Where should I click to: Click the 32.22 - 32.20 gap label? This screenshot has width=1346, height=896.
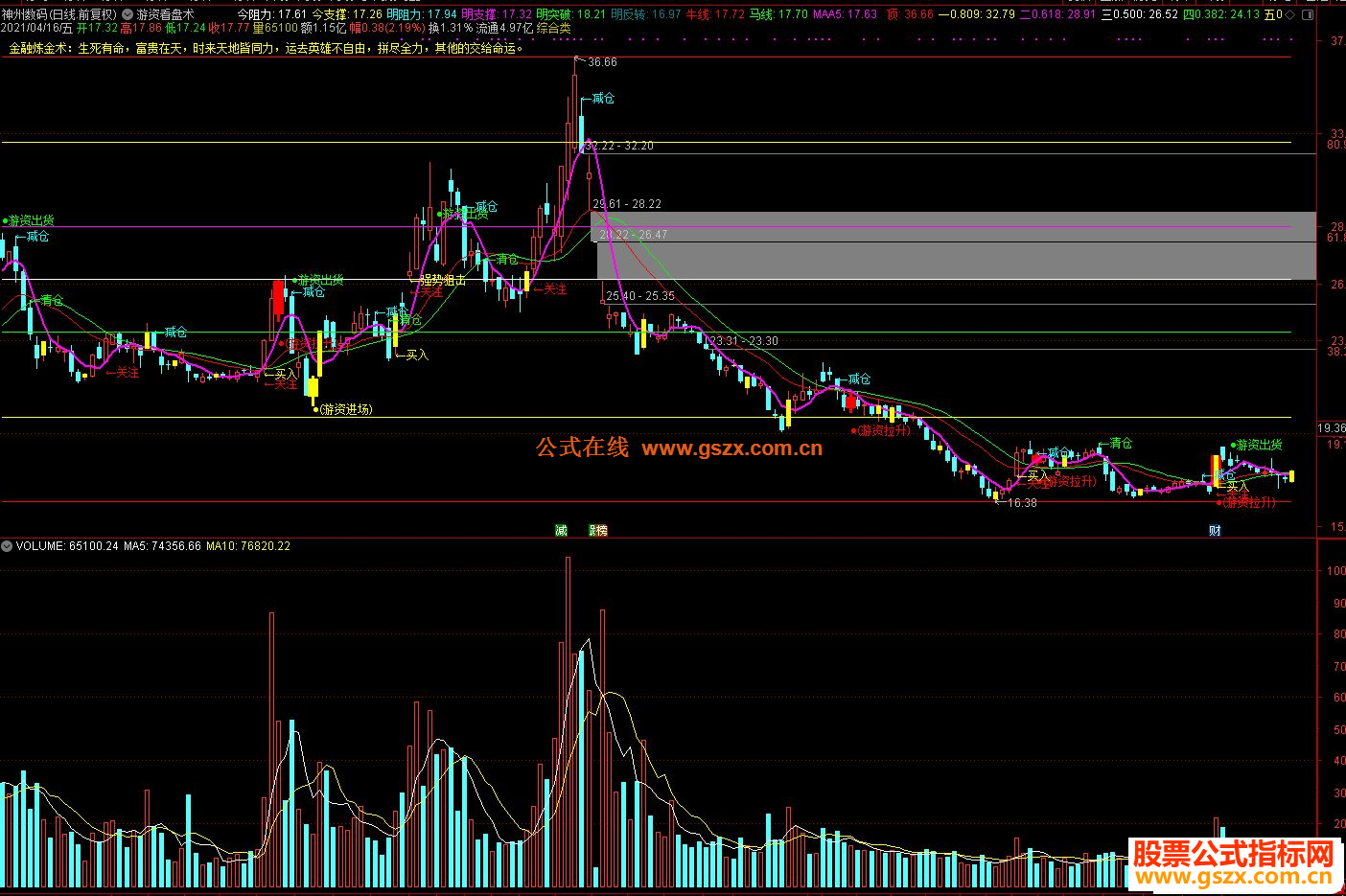click(619, 146)
